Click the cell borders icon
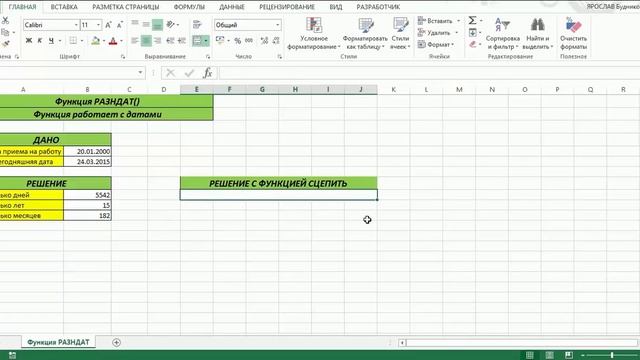640x360 pixels. (73, 40)
